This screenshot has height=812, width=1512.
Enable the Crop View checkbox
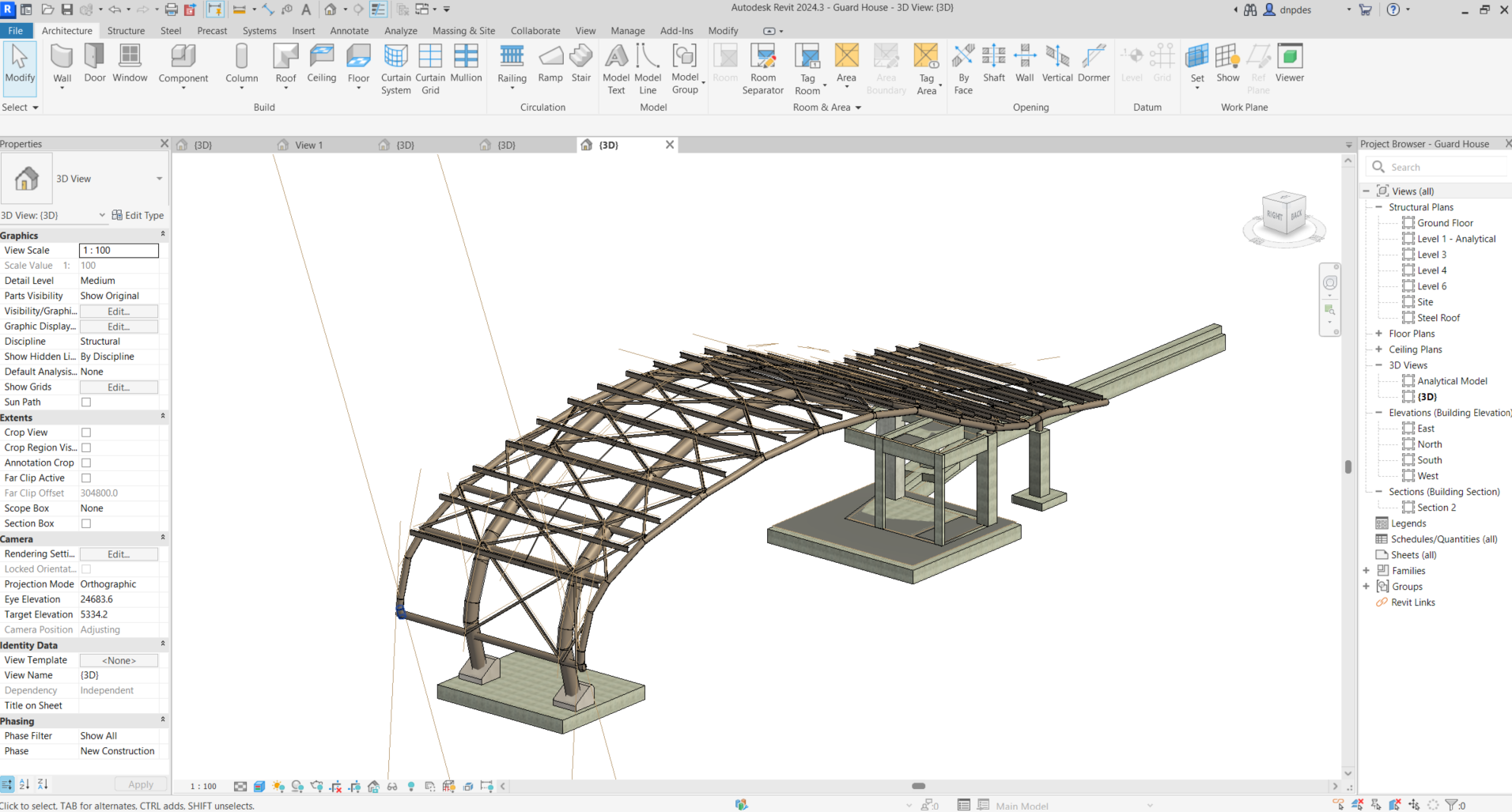(x=86, y=432)
